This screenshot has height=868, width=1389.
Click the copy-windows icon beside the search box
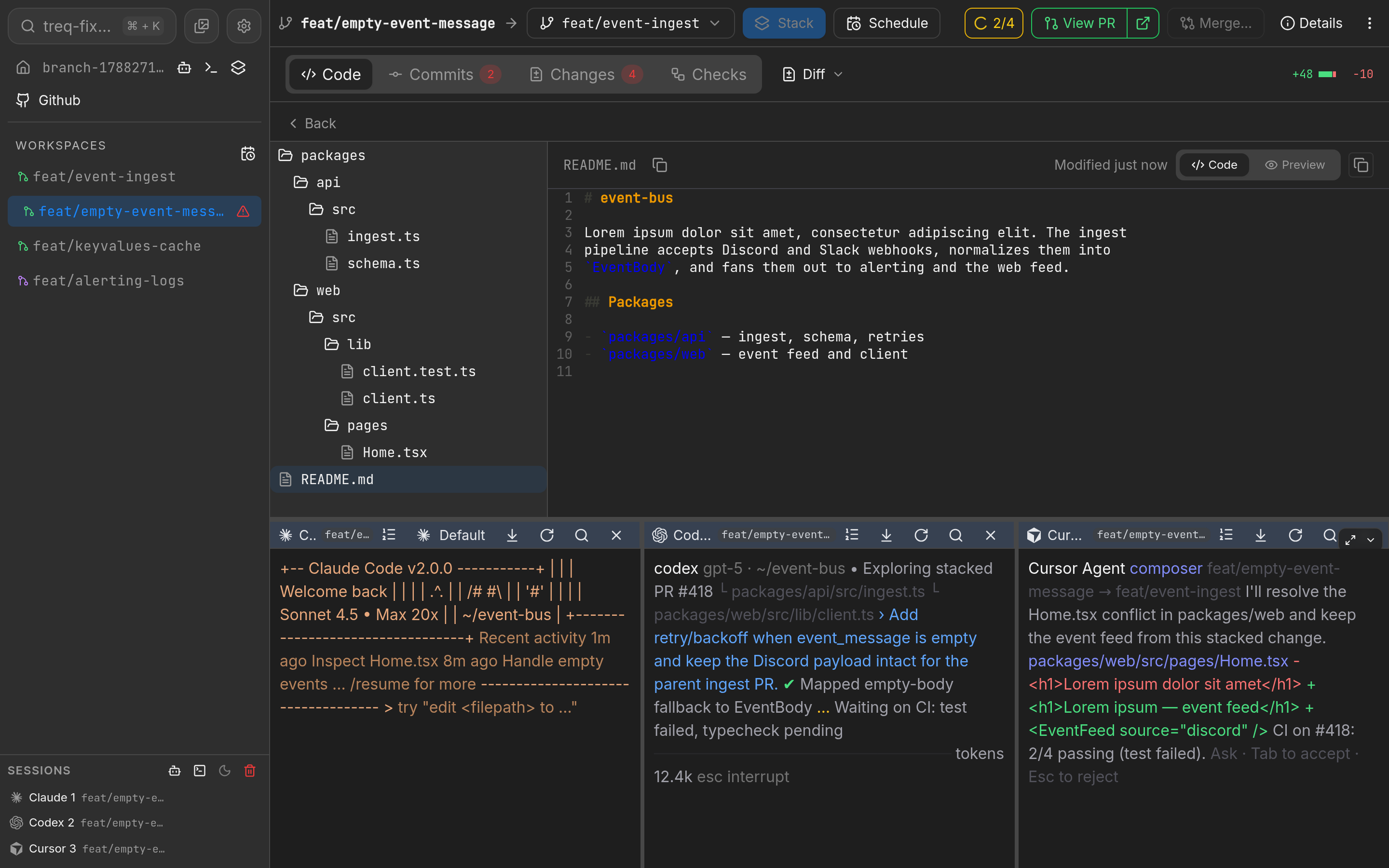pos(202,26)
